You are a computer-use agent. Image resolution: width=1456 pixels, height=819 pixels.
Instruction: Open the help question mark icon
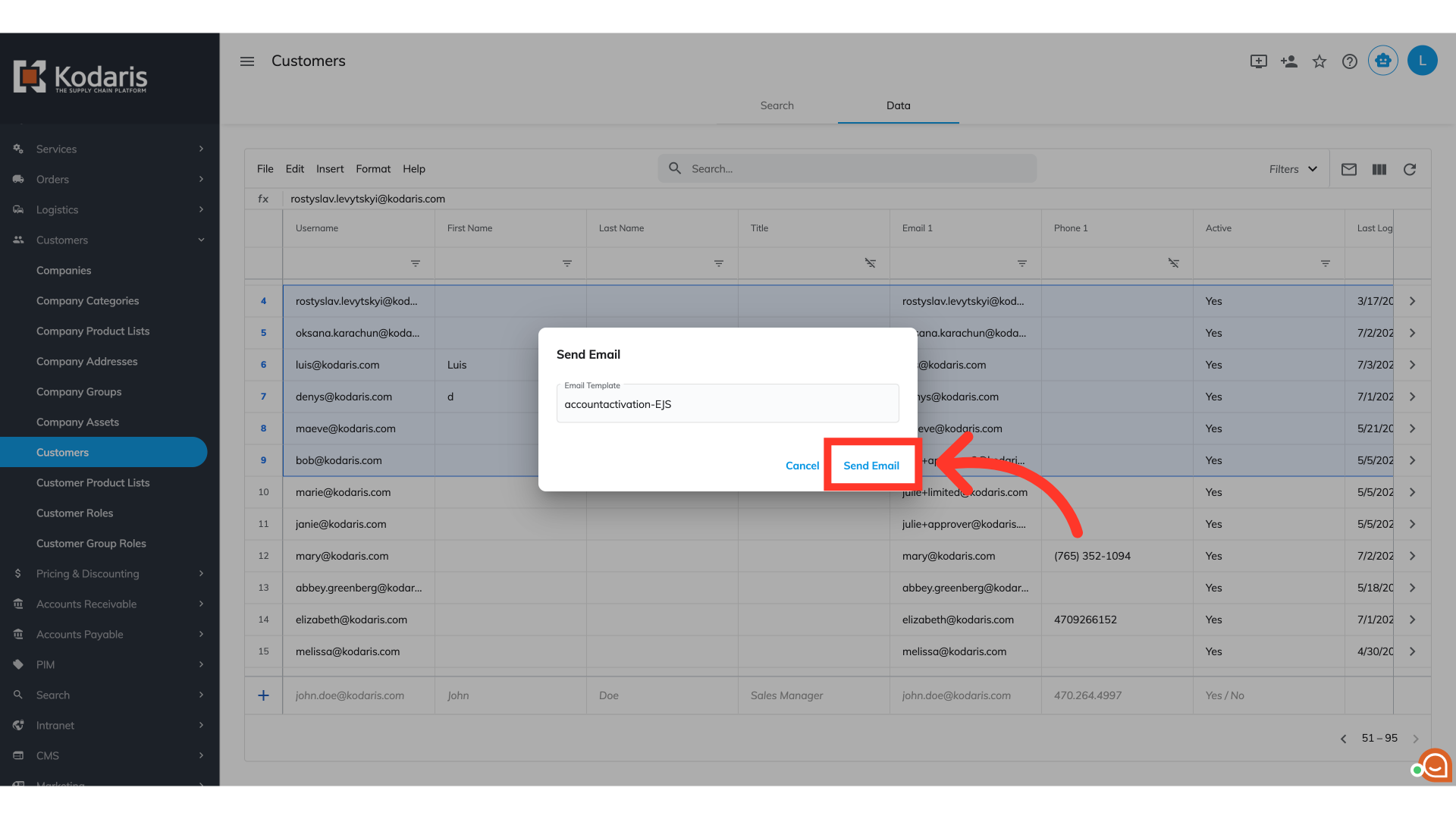coord(1350,61)
